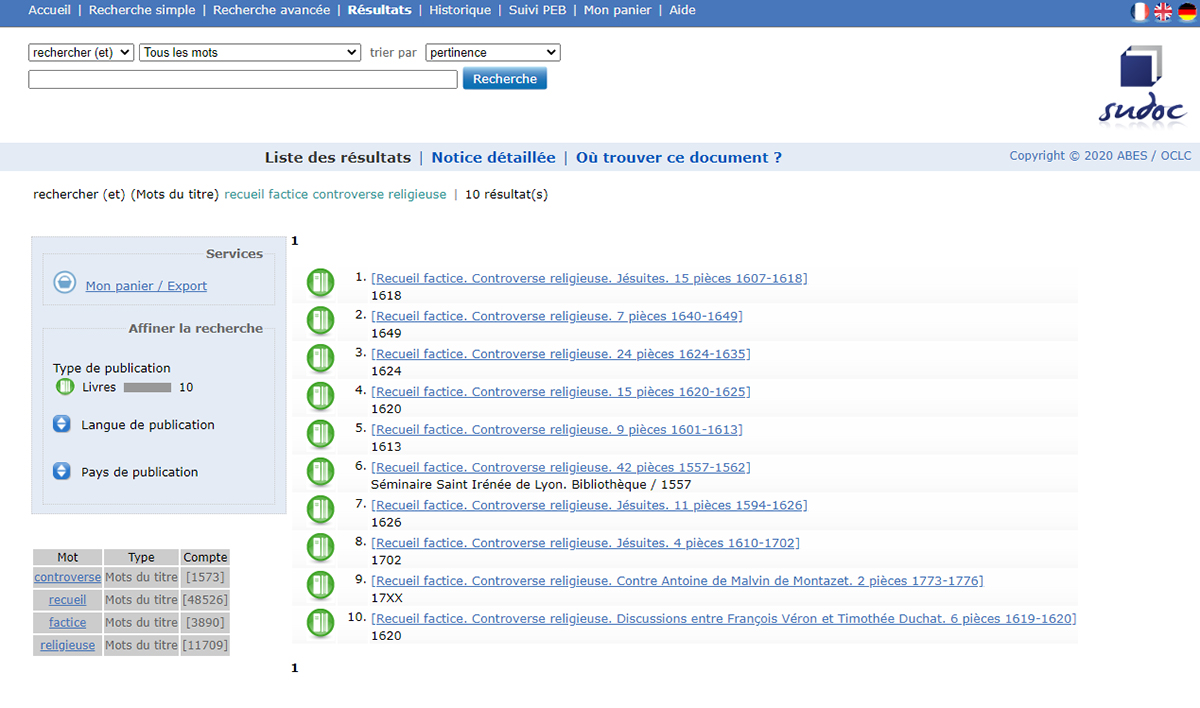Click the basket icon beside Mon panier / Export

pos(65,284)
